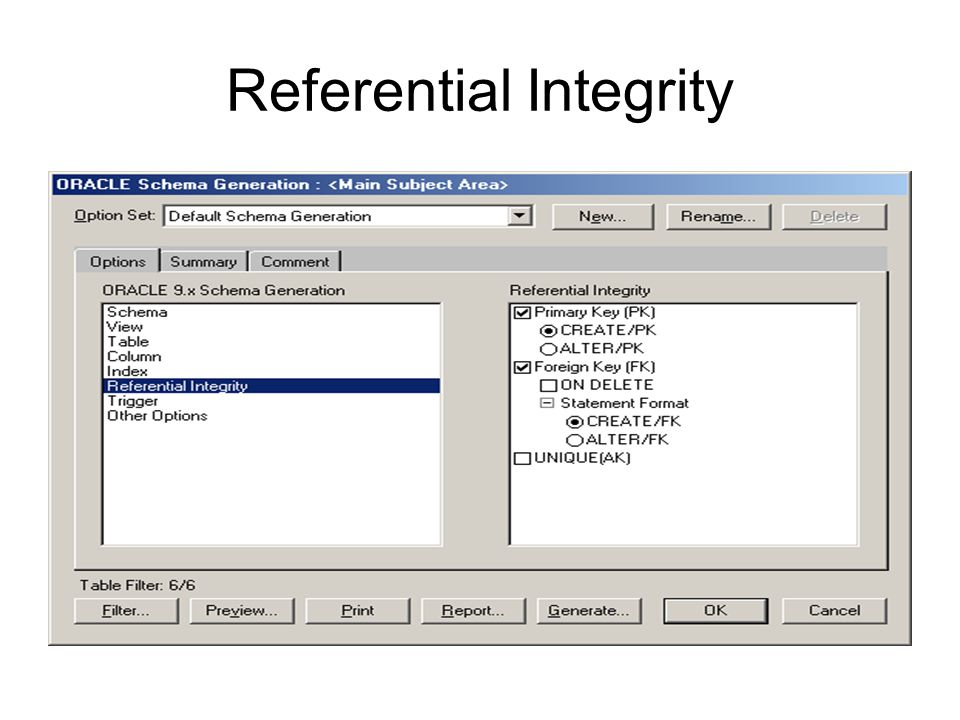
Task: Click the Rename... button
Action: [x=718, y=217]
